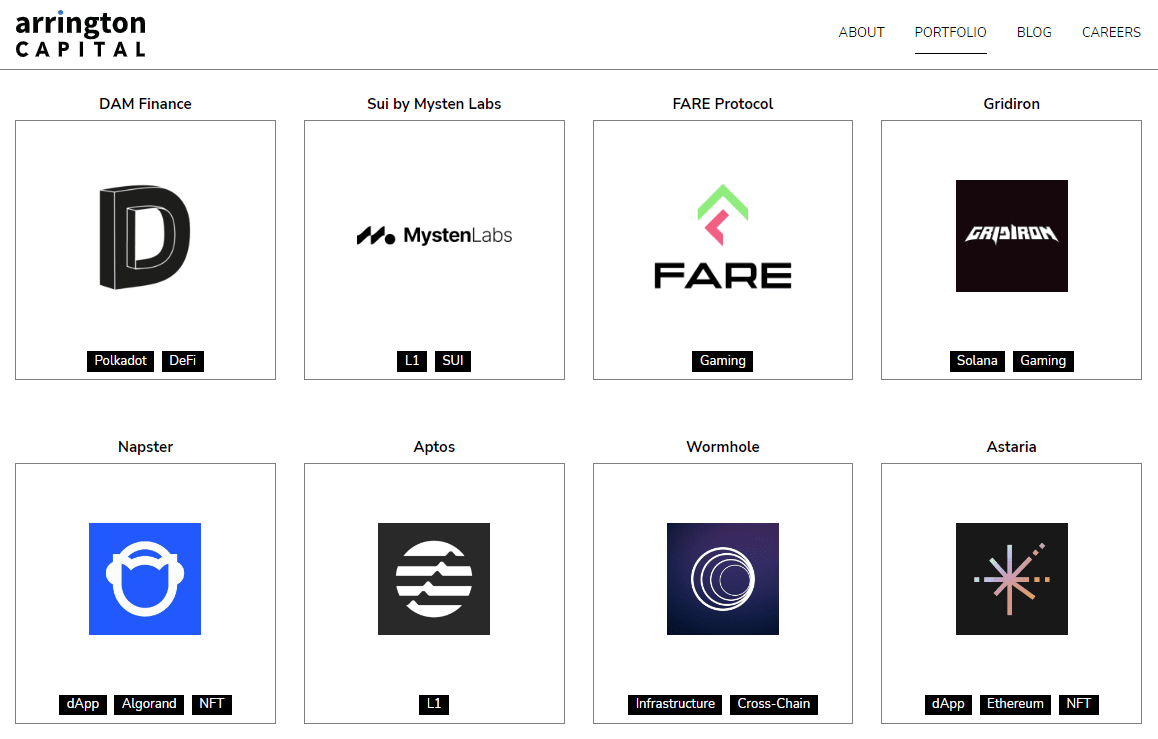The width and height of the screenshot is (1158, 739).
Task: Click the Gridiron title
Action: (x=1012, y=104)
